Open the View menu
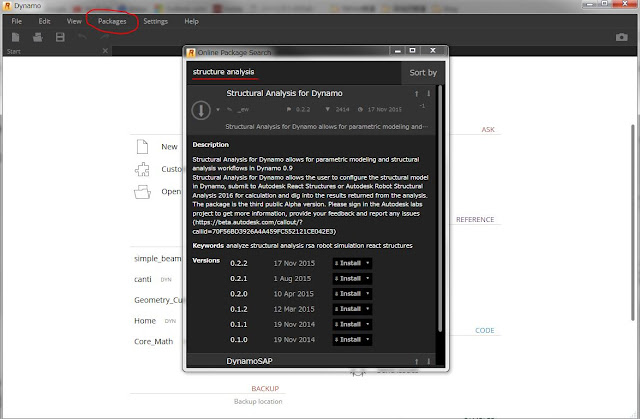 coord(74,21)
